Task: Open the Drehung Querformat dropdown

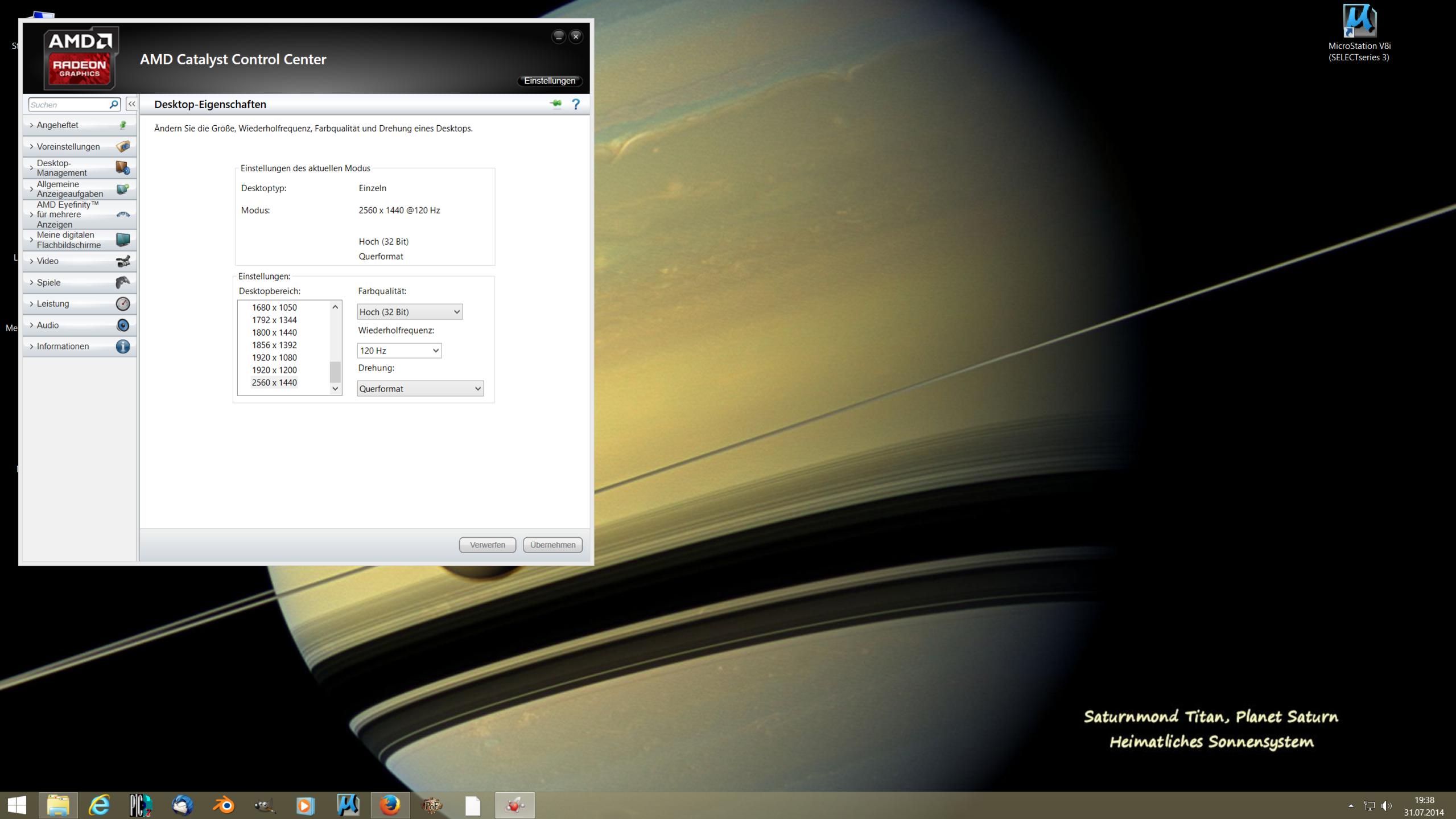Action: 420,389
